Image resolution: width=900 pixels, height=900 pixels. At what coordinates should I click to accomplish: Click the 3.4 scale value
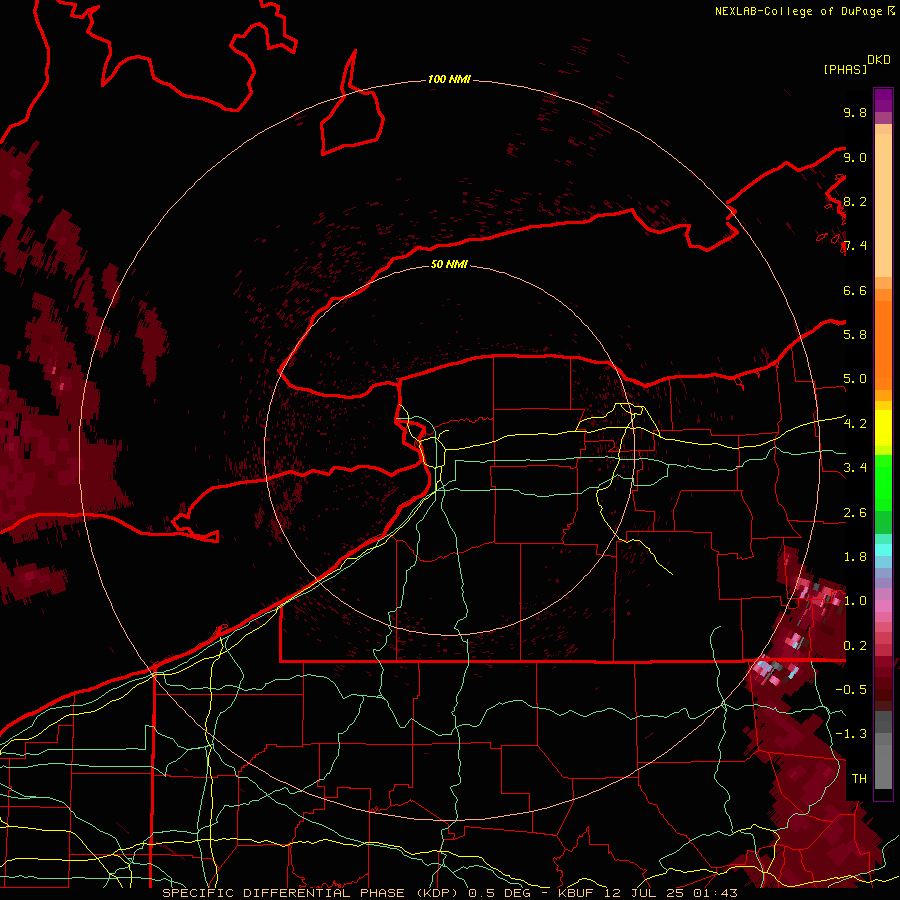point(855,468)
